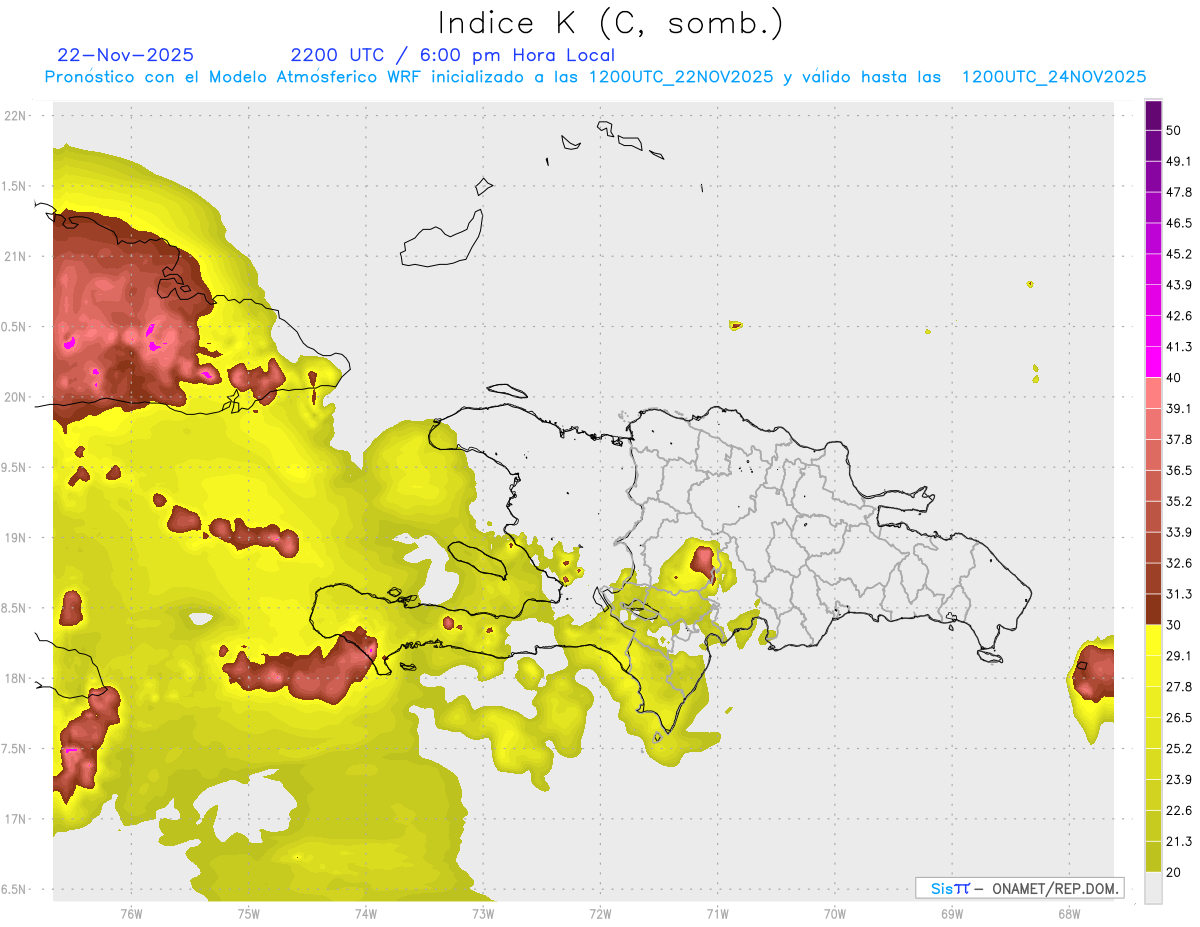Click the olive legend band between 20 and 21.3
This screenshot has height=927, width=1200.
click(x=1153, y=856)
